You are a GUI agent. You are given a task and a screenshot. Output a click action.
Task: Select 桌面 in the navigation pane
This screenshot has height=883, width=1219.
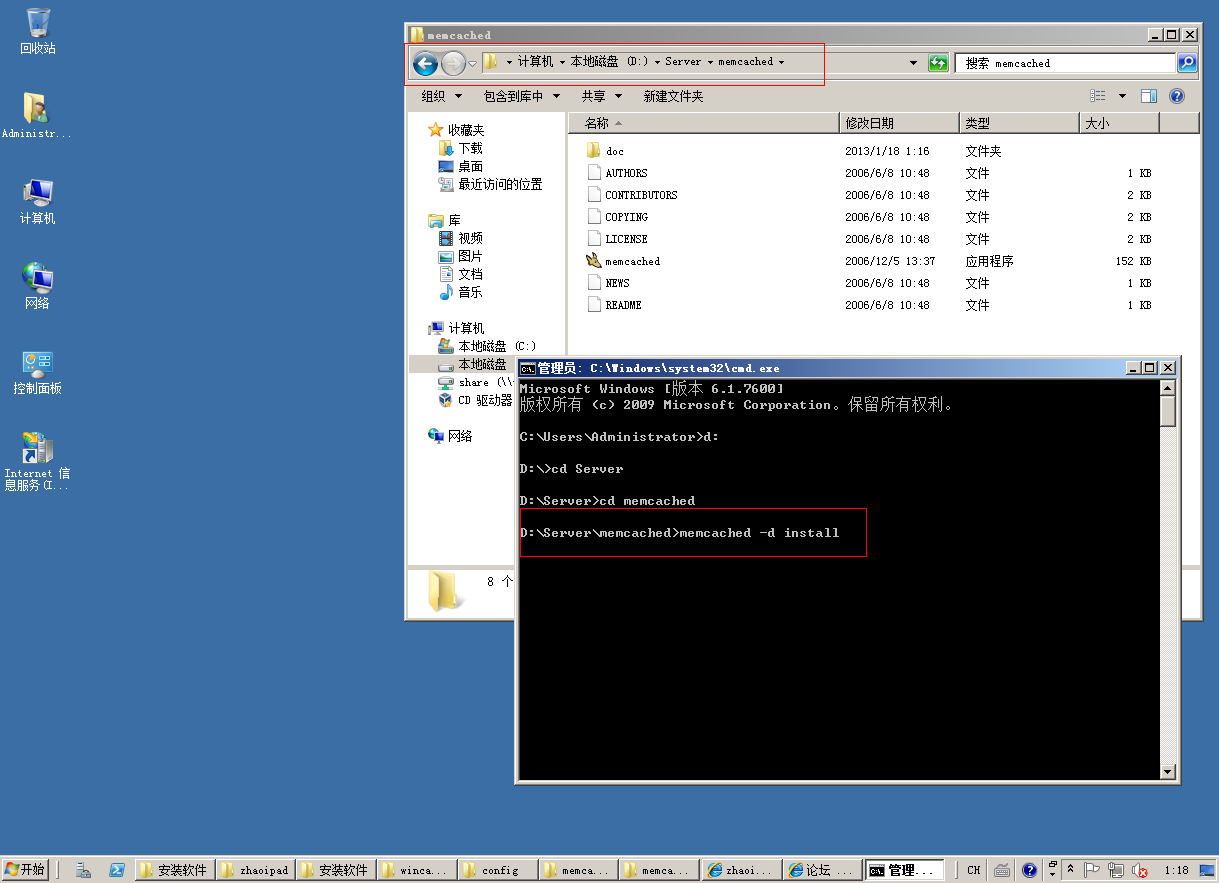(470, 166)
